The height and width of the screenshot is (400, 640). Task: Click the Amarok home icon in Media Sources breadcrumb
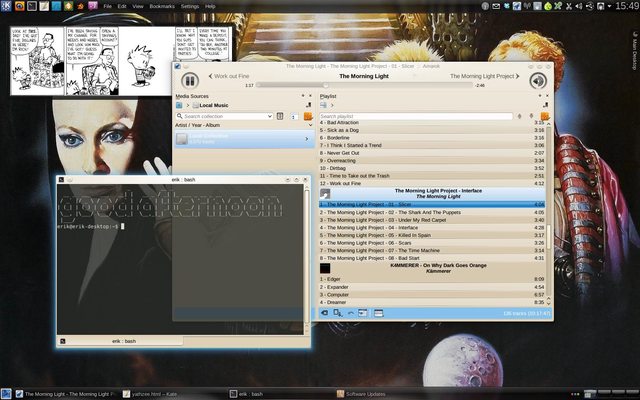[x=179, y=105]
